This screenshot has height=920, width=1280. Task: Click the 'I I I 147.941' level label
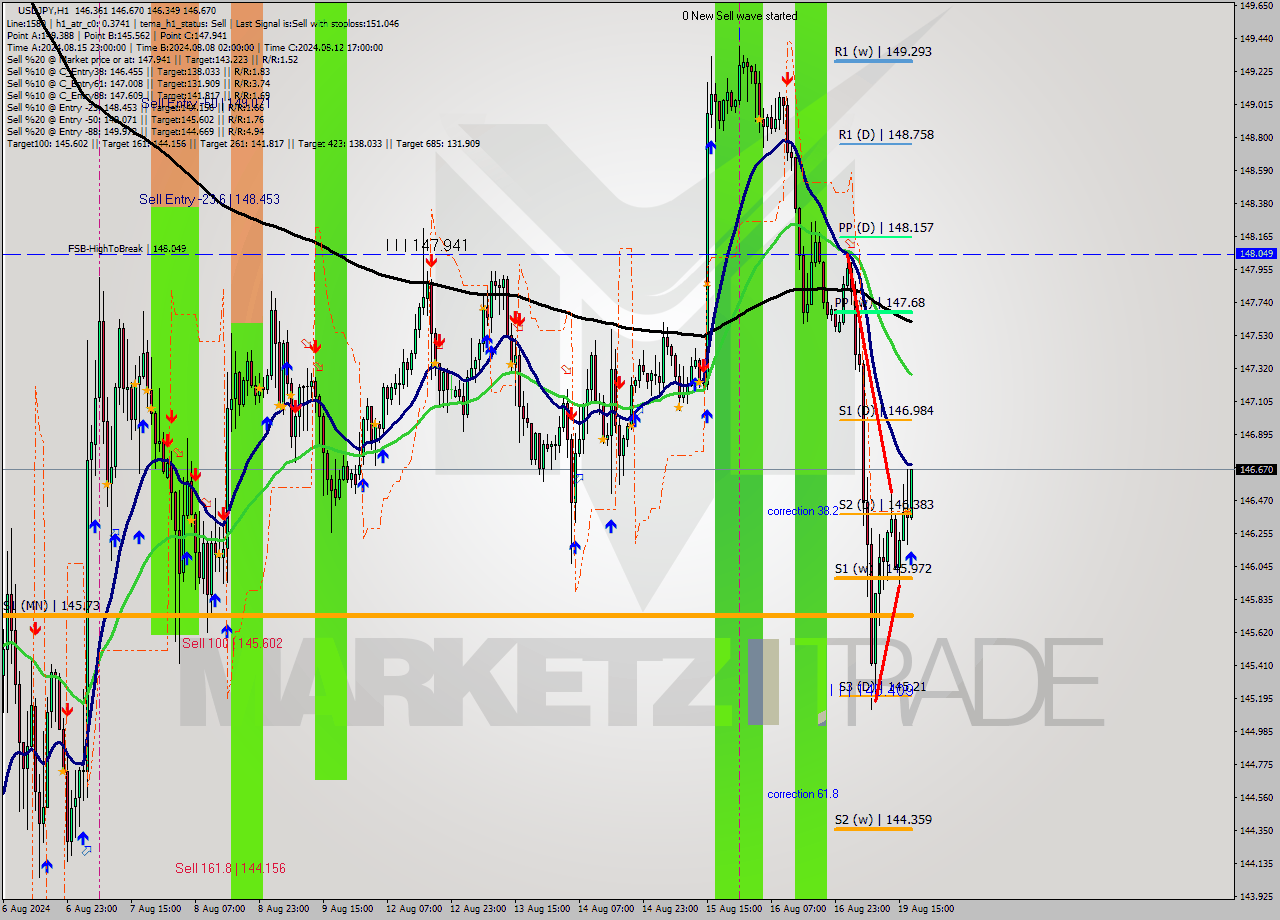427,244
